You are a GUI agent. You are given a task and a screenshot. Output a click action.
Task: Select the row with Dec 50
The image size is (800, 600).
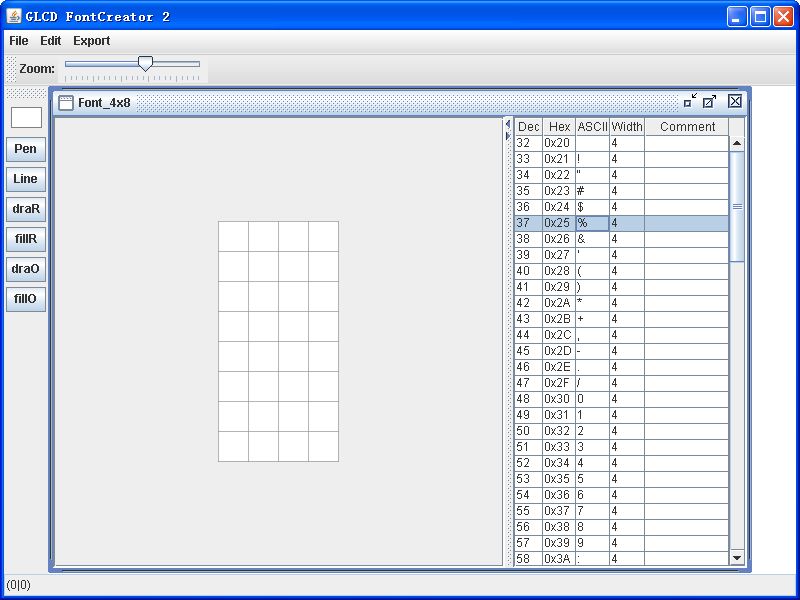(x=621, y=431)
